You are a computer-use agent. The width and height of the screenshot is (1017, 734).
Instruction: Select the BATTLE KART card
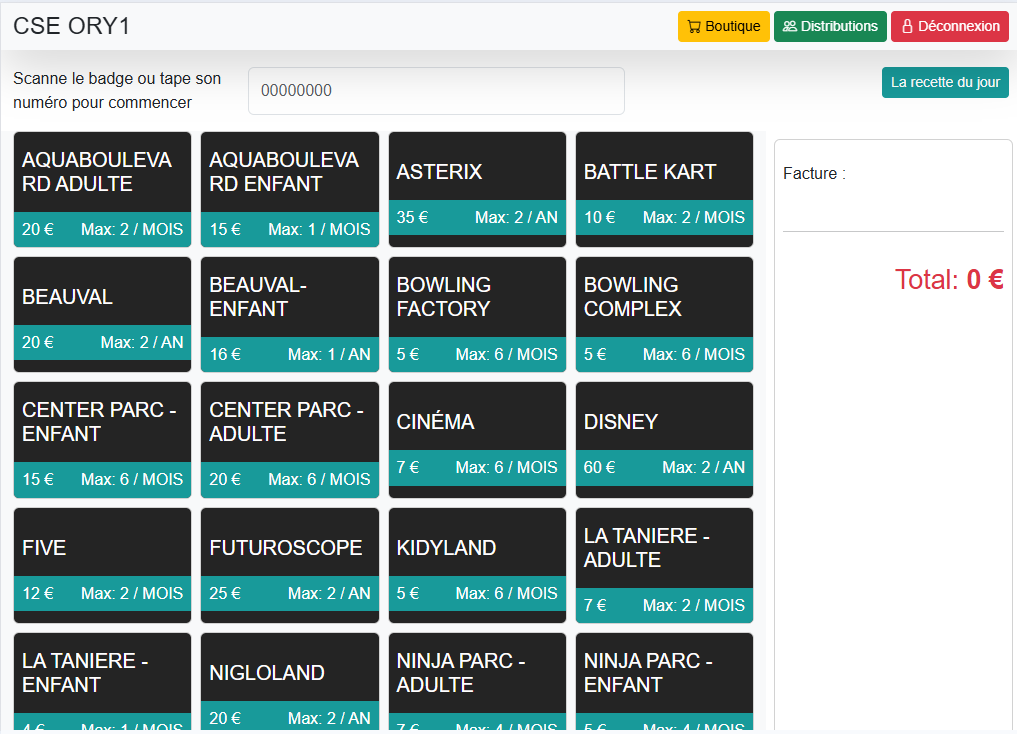[x=664, y=189]
